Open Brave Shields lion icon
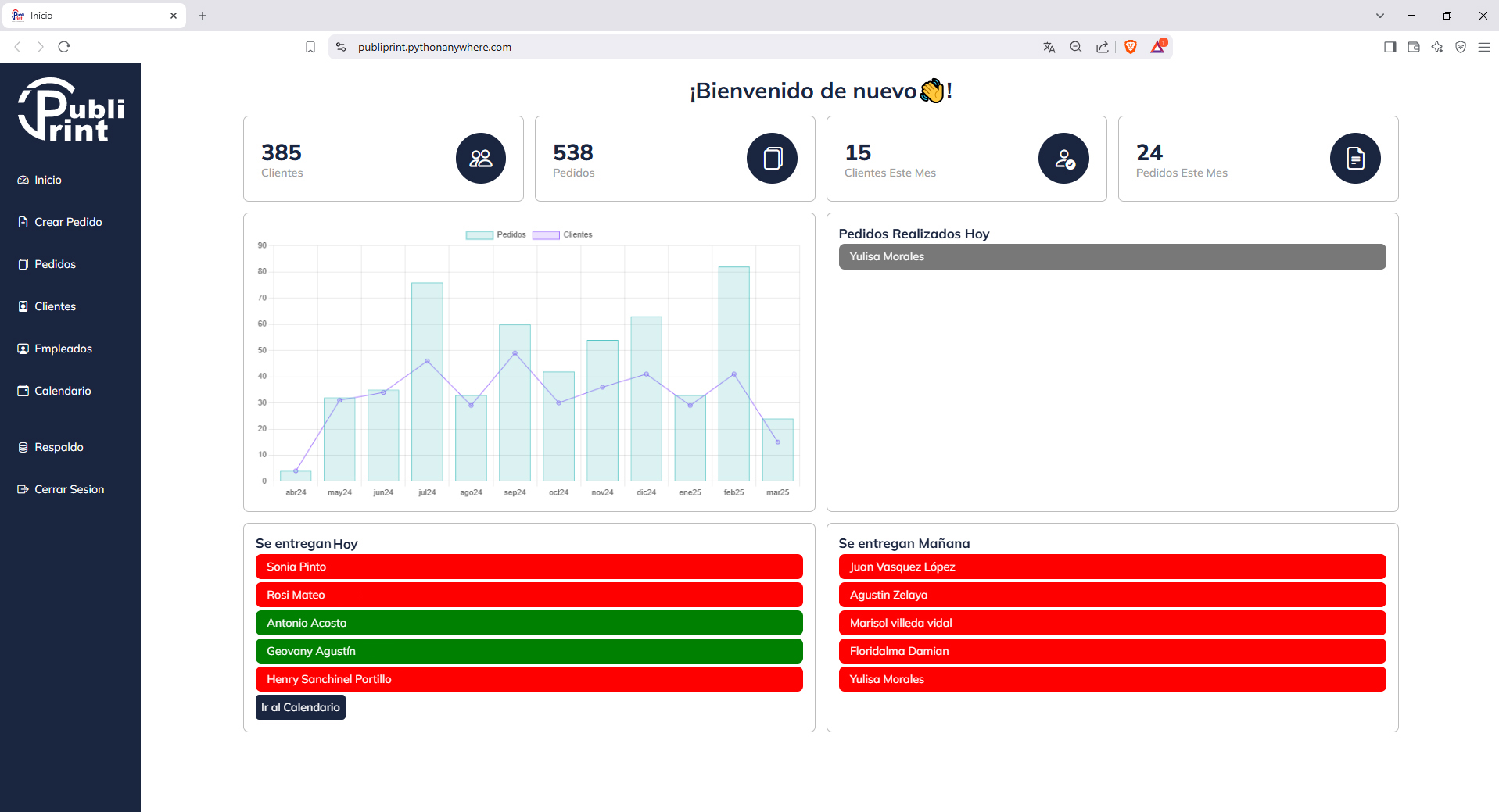The width and height of the screenshot is (1499, 812). 1130,47
